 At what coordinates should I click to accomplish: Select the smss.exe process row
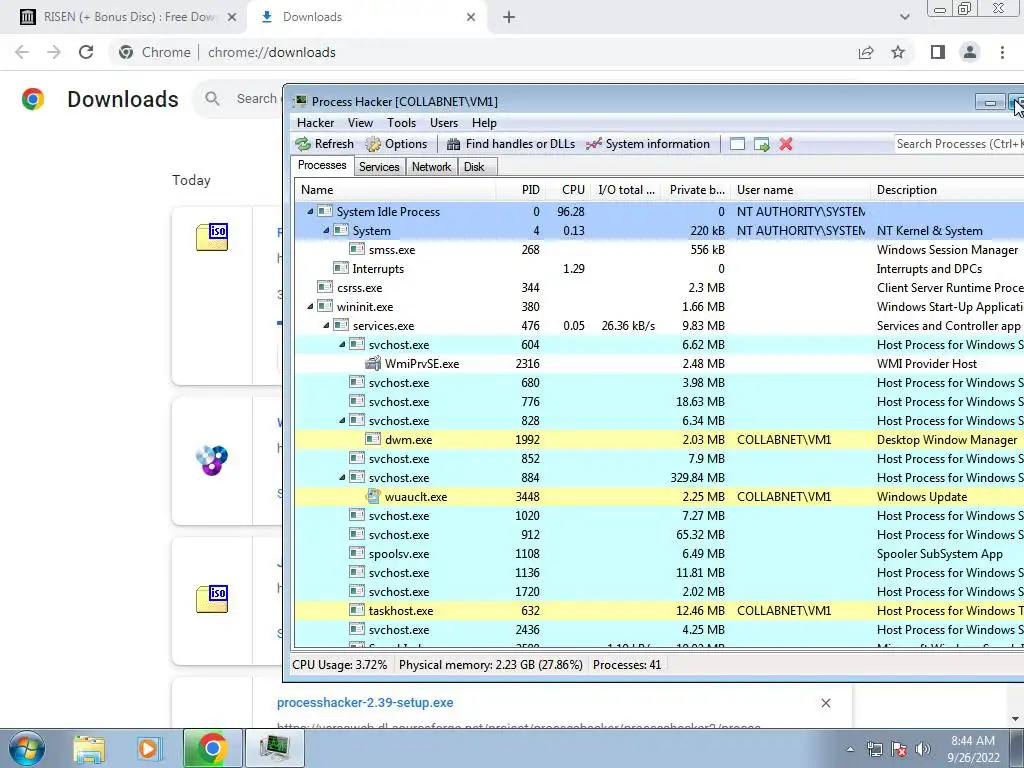[x=659, y=249]
